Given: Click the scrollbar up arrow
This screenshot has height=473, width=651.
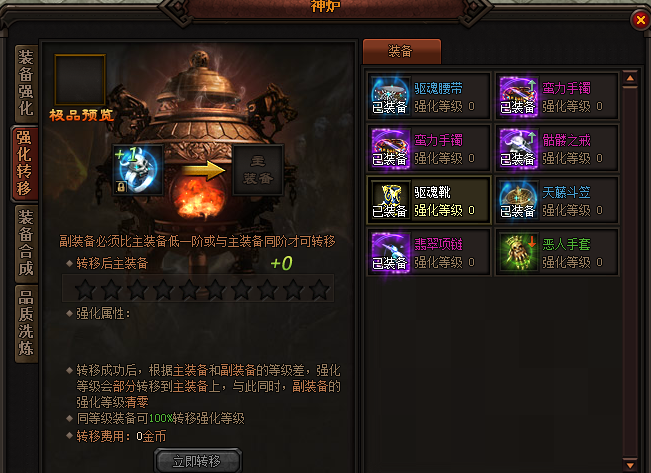Looking at the screenshot, I should (x=630, y=78).
